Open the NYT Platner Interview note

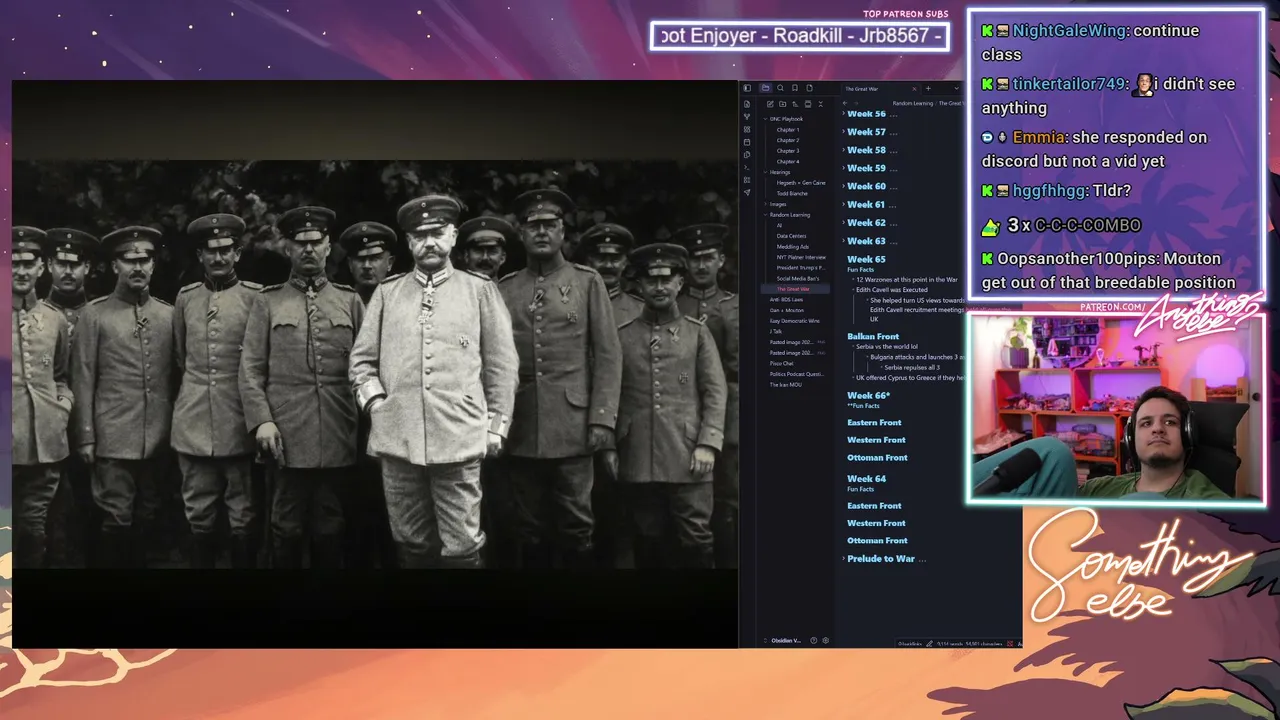point(801,257)
